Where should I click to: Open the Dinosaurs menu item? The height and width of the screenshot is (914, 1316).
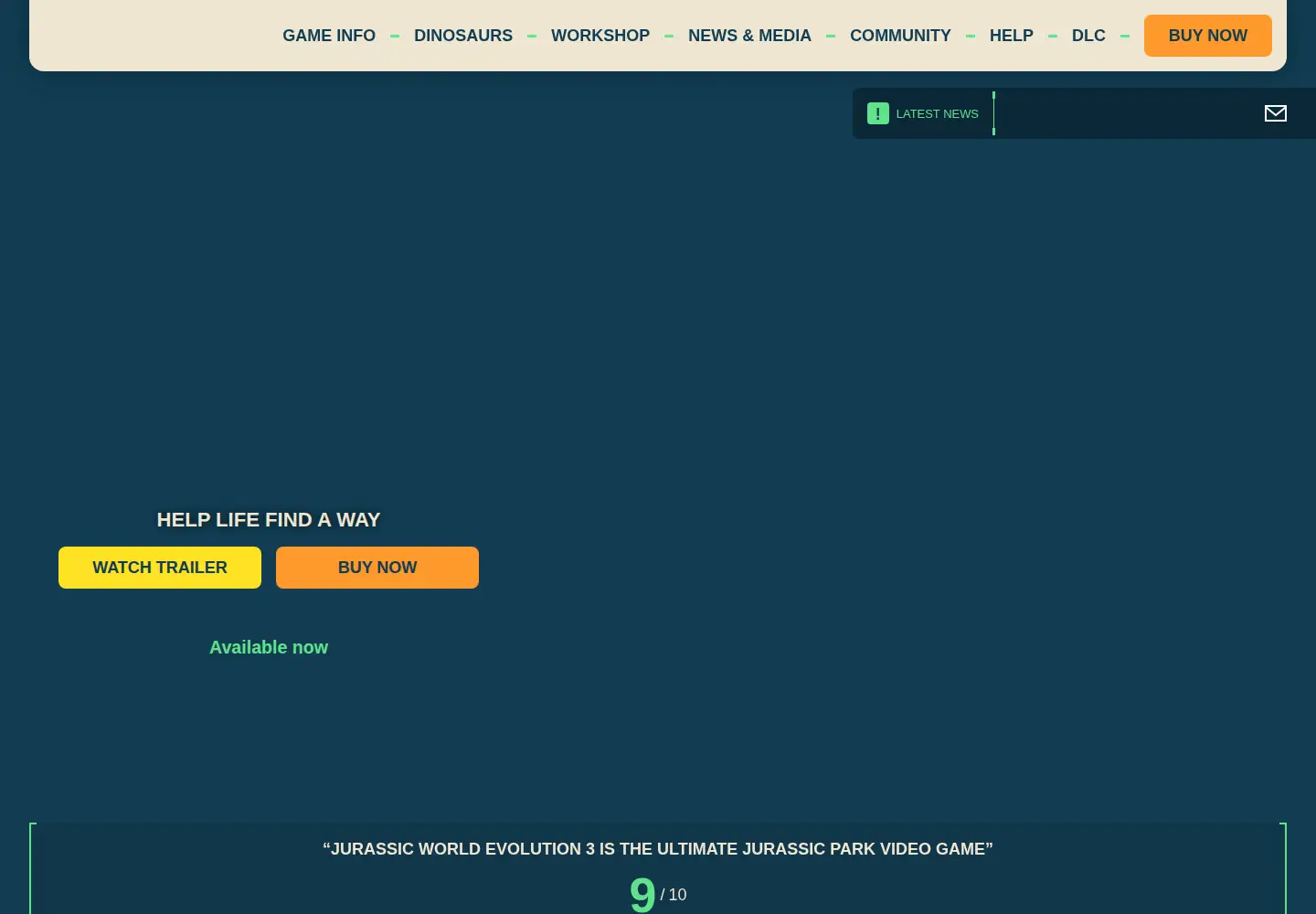[463, 36]
